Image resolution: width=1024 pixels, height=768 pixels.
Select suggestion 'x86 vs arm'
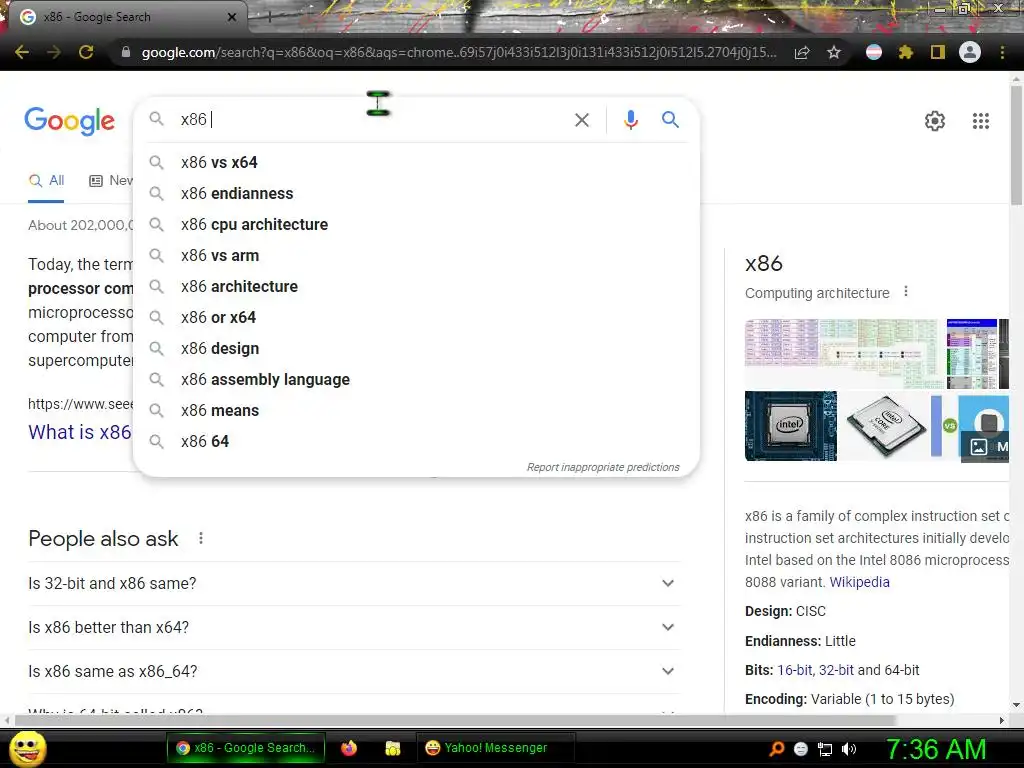tap(416, 255)
